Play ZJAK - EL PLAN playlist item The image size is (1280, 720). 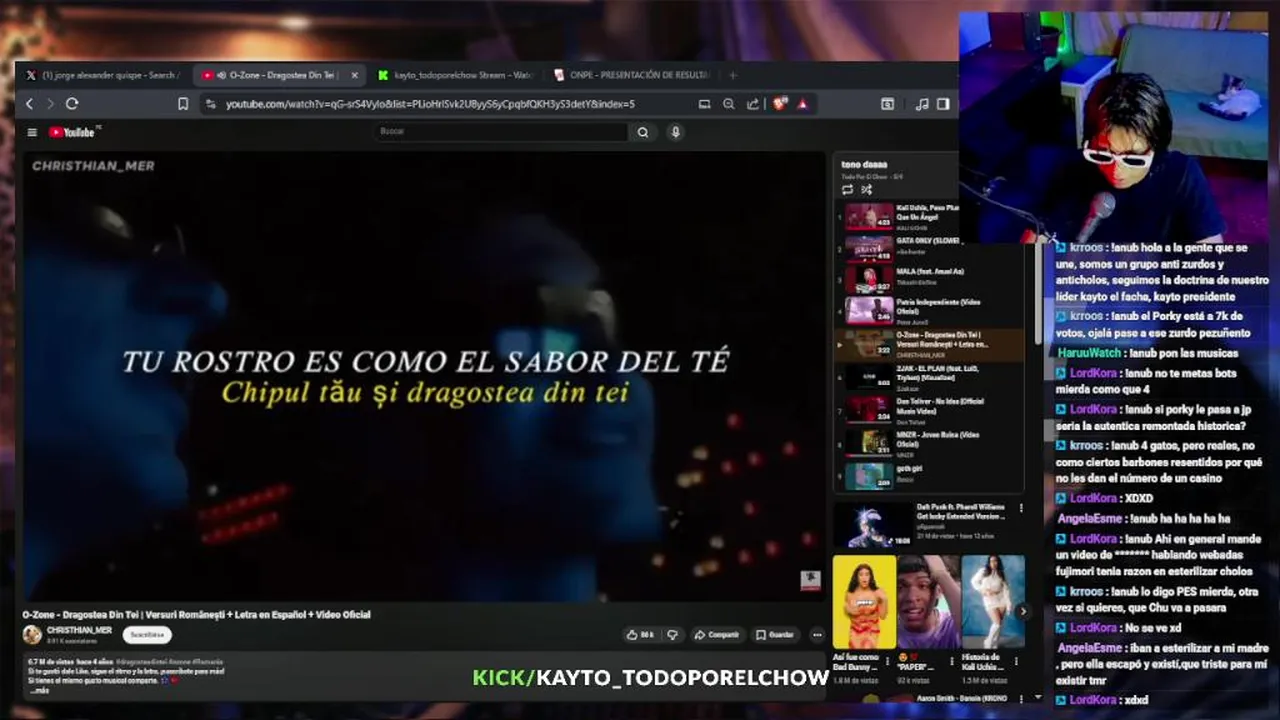[x=930, y=377]
